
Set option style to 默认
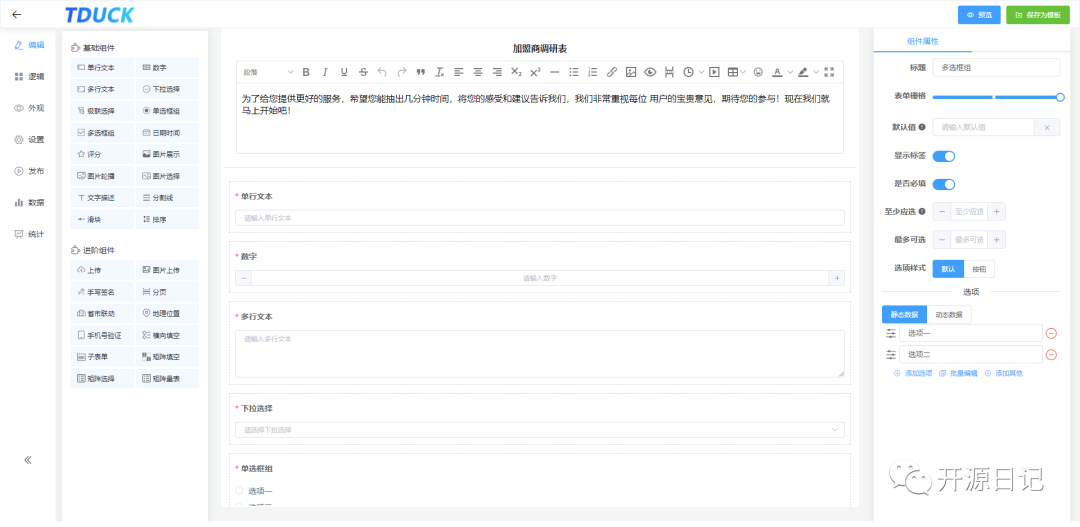pos(948,269)
